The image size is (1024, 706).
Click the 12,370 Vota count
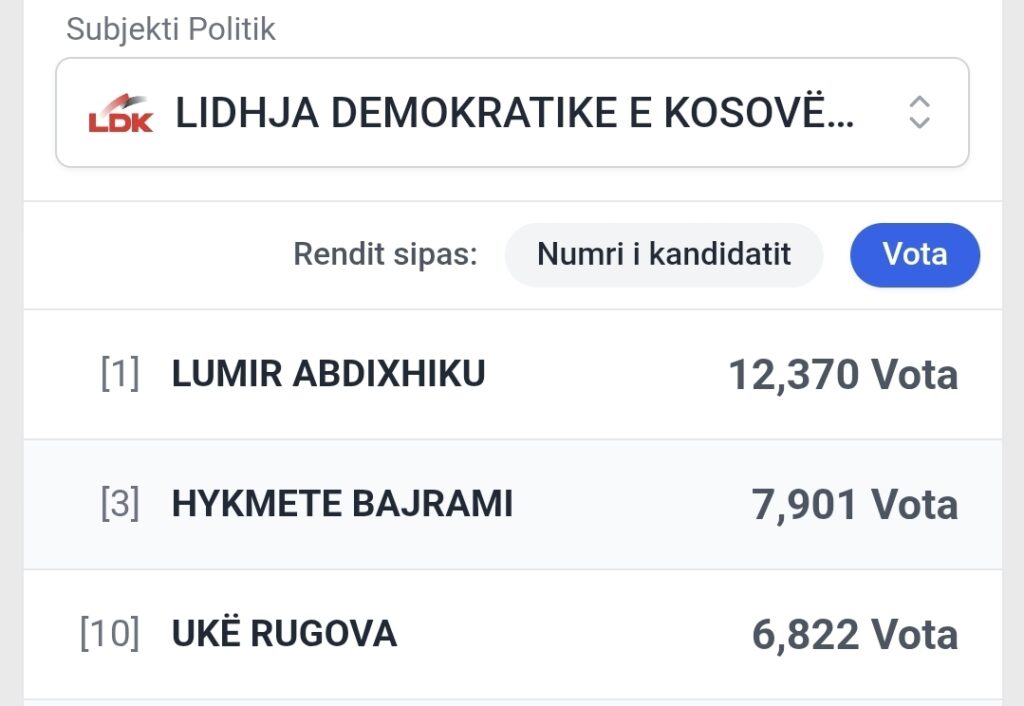tap(842, 375)
